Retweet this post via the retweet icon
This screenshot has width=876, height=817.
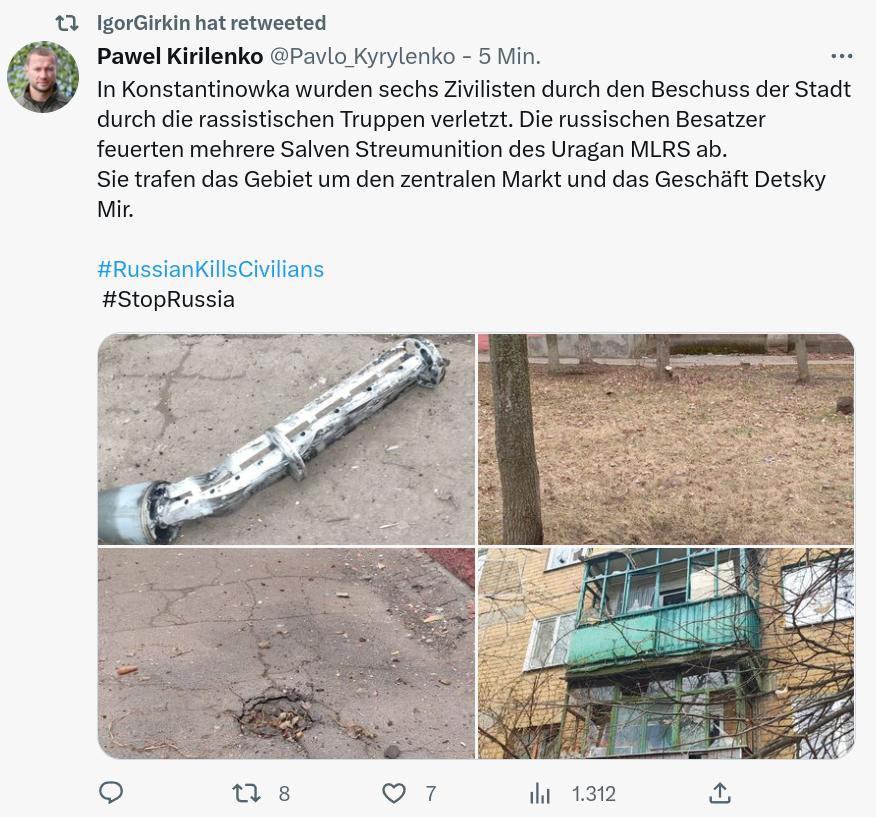246,793
